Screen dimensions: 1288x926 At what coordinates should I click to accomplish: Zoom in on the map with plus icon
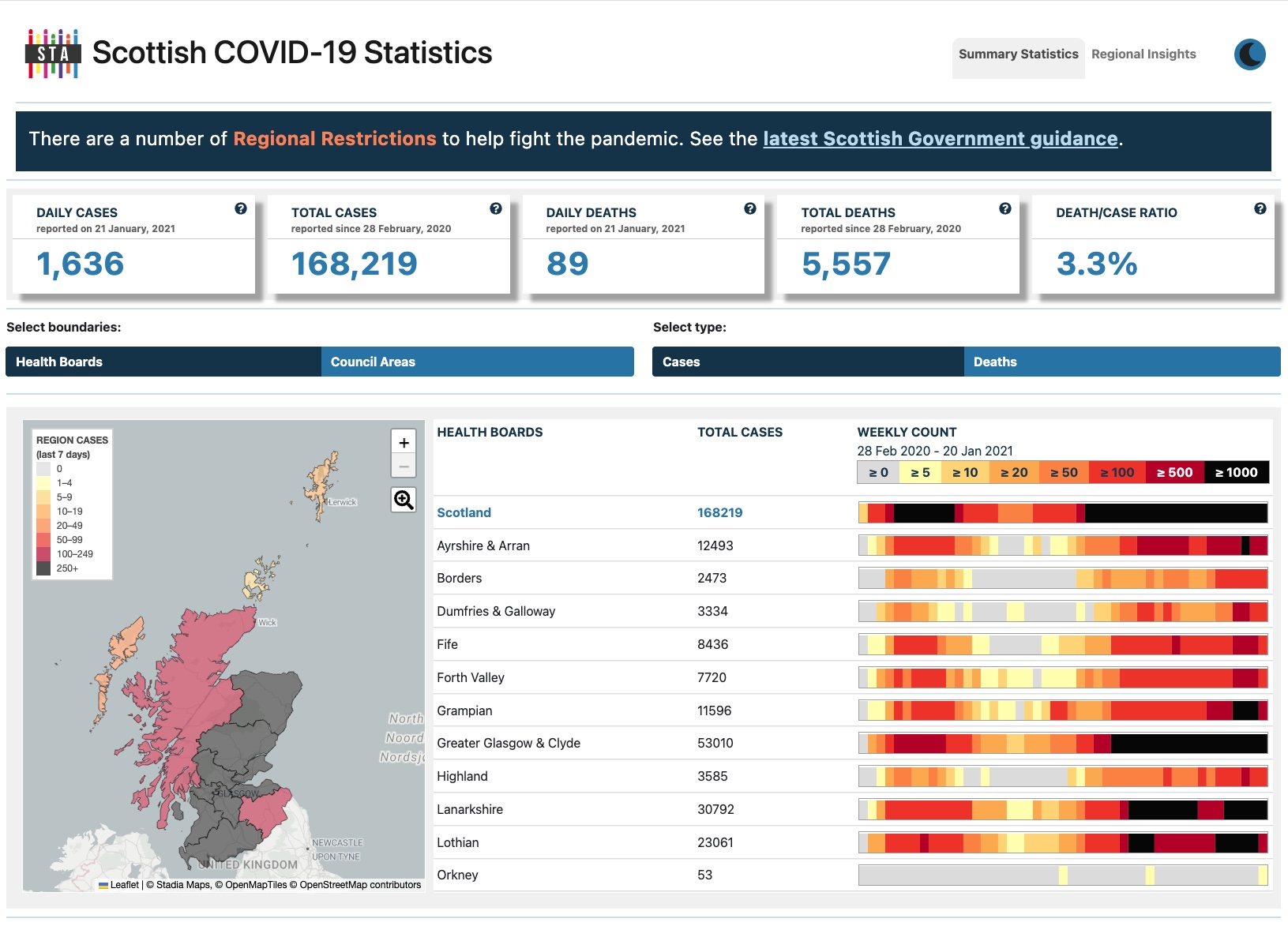tap(403, 443)
